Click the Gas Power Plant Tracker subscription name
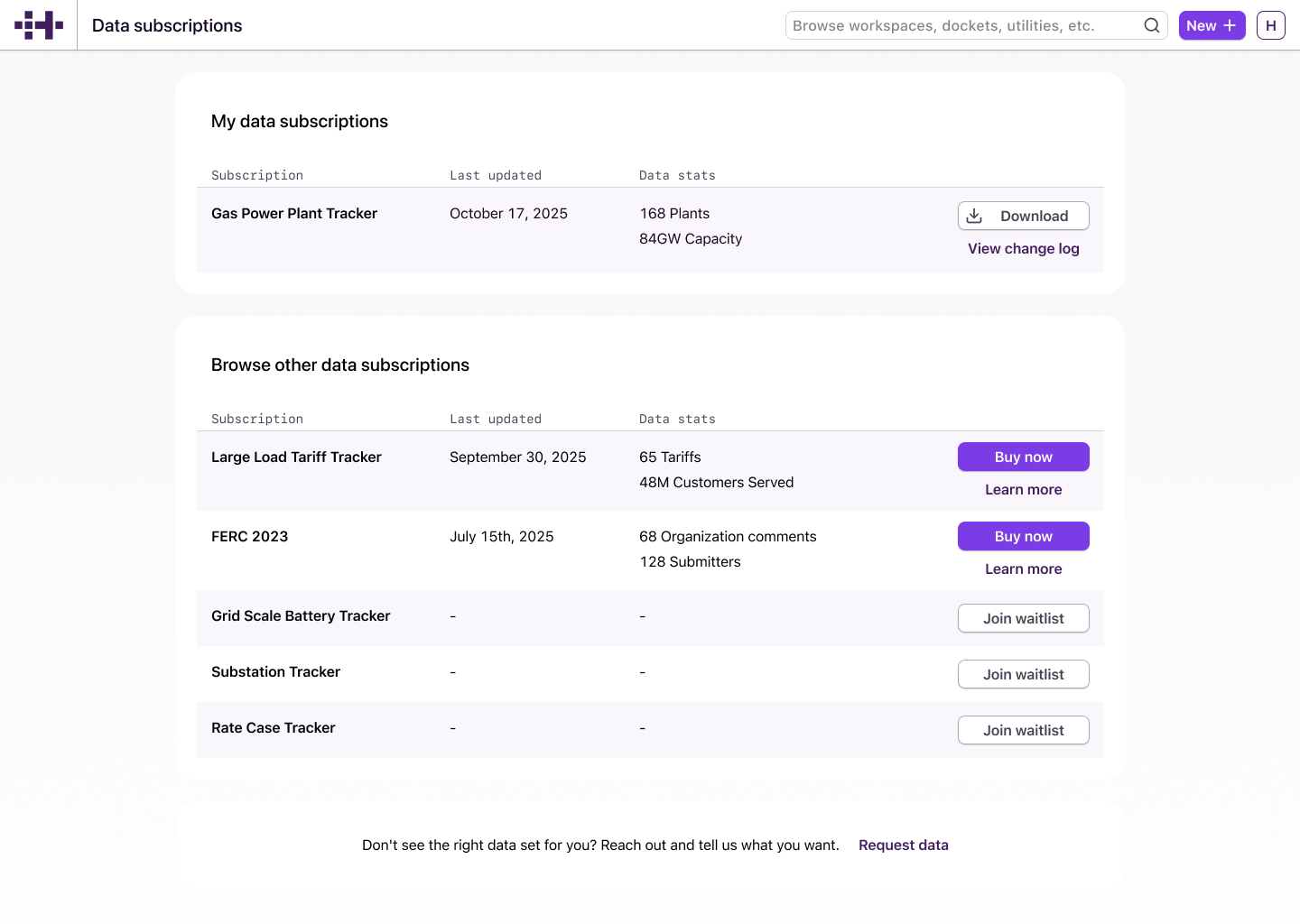 pos(294,213)
